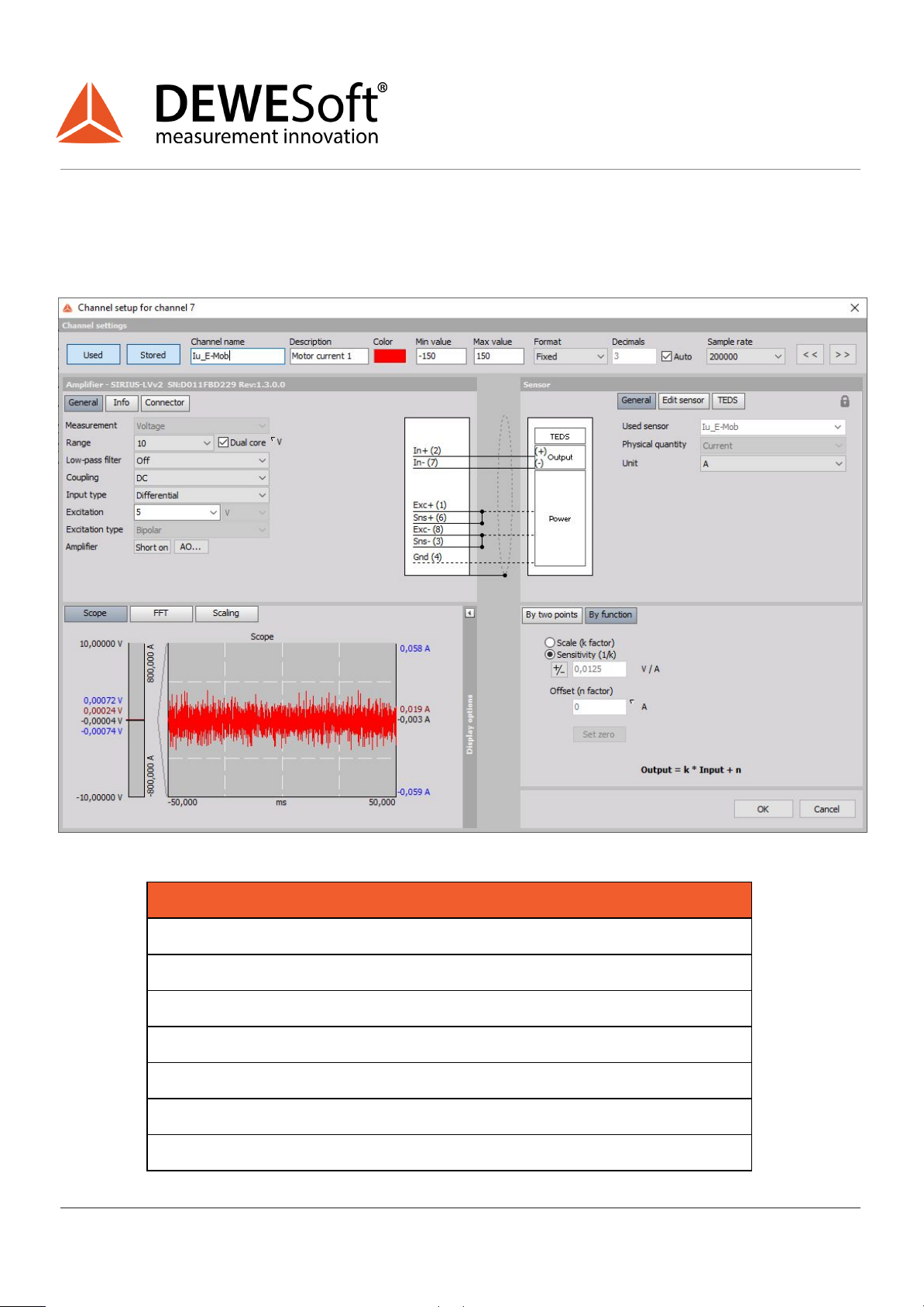
Task: Open the Input type Differential dropdown
Action: click(x=201, y=495)
